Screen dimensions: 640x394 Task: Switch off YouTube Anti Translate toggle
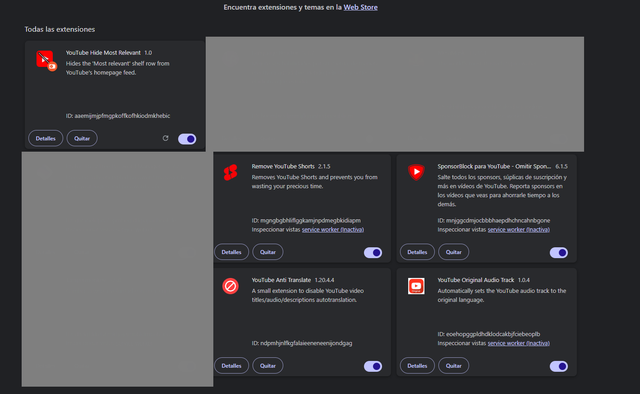click(x=373, y=366)
